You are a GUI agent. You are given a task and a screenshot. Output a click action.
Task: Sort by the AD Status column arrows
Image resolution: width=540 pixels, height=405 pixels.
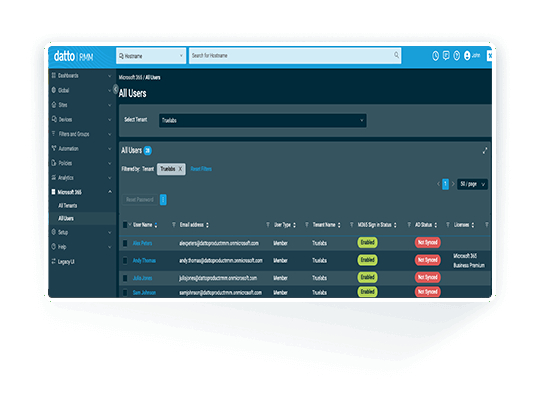pos(436,225)
